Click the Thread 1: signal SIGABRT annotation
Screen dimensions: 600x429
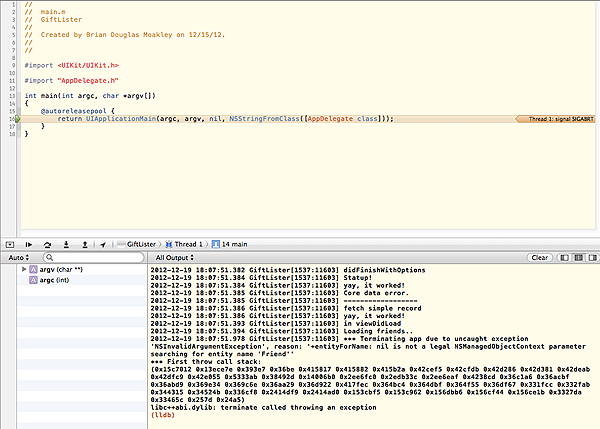coord(555,119)
